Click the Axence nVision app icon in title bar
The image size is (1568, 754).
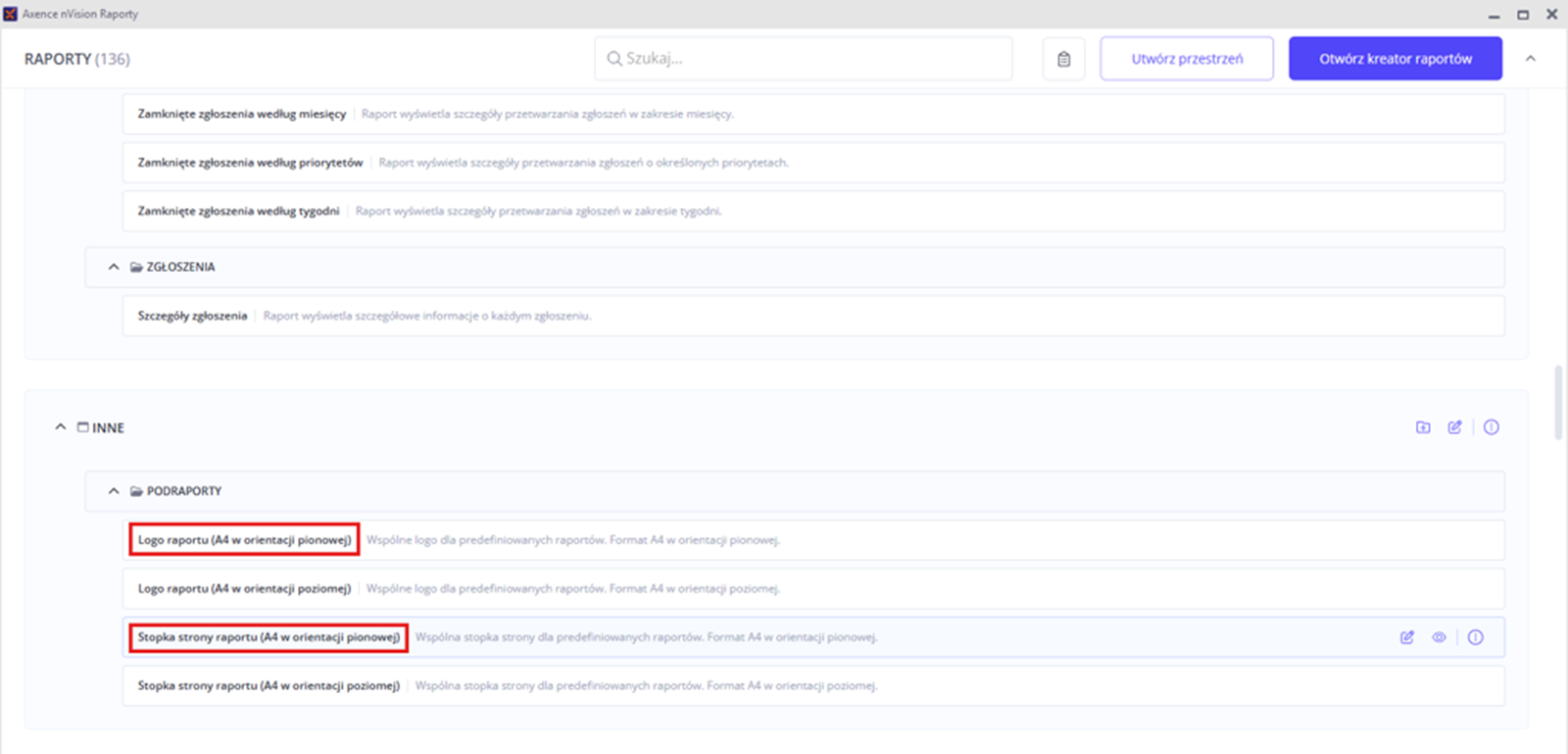11,14
